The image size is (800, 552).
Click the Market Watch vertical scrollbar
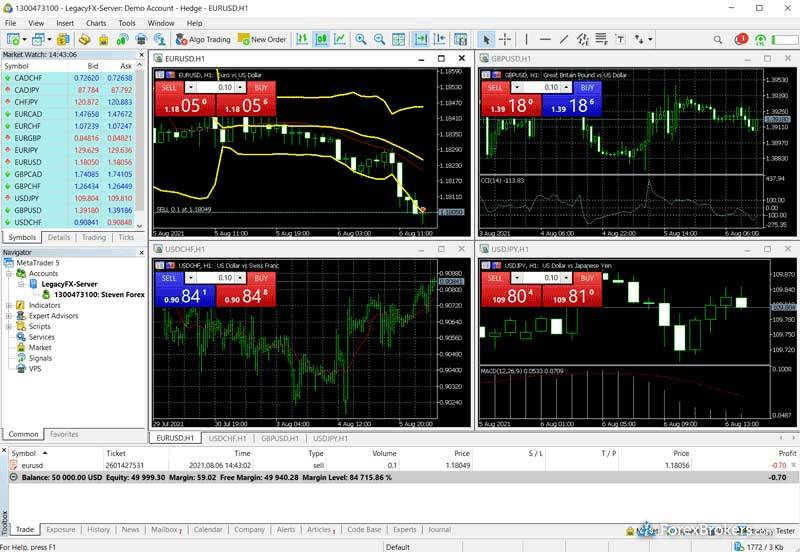[140, 145]
